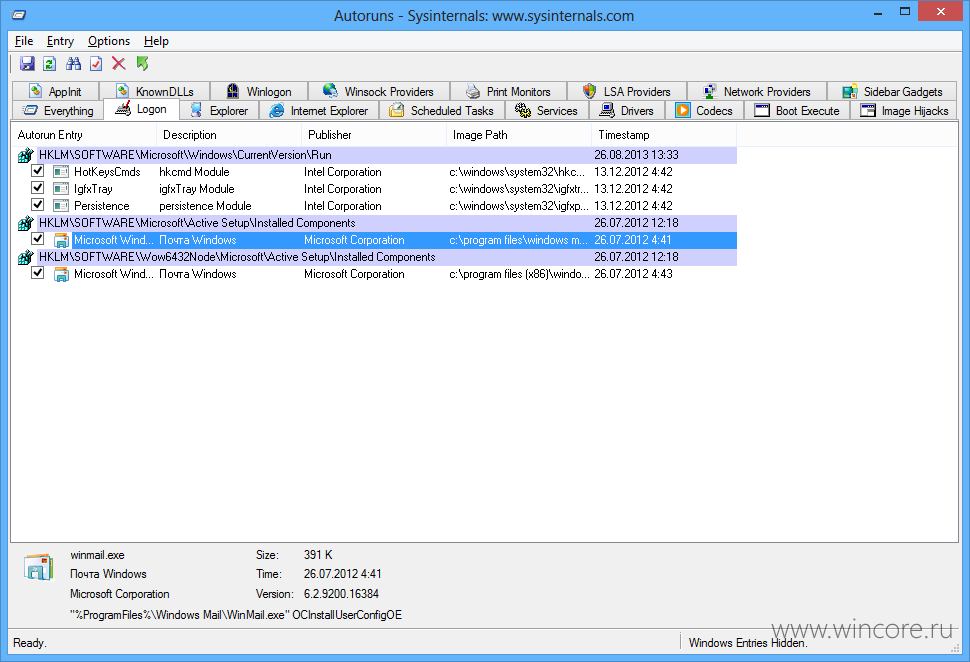Click mail icon of the program files (x86) entry
The image size is (970, 662).
61,274
